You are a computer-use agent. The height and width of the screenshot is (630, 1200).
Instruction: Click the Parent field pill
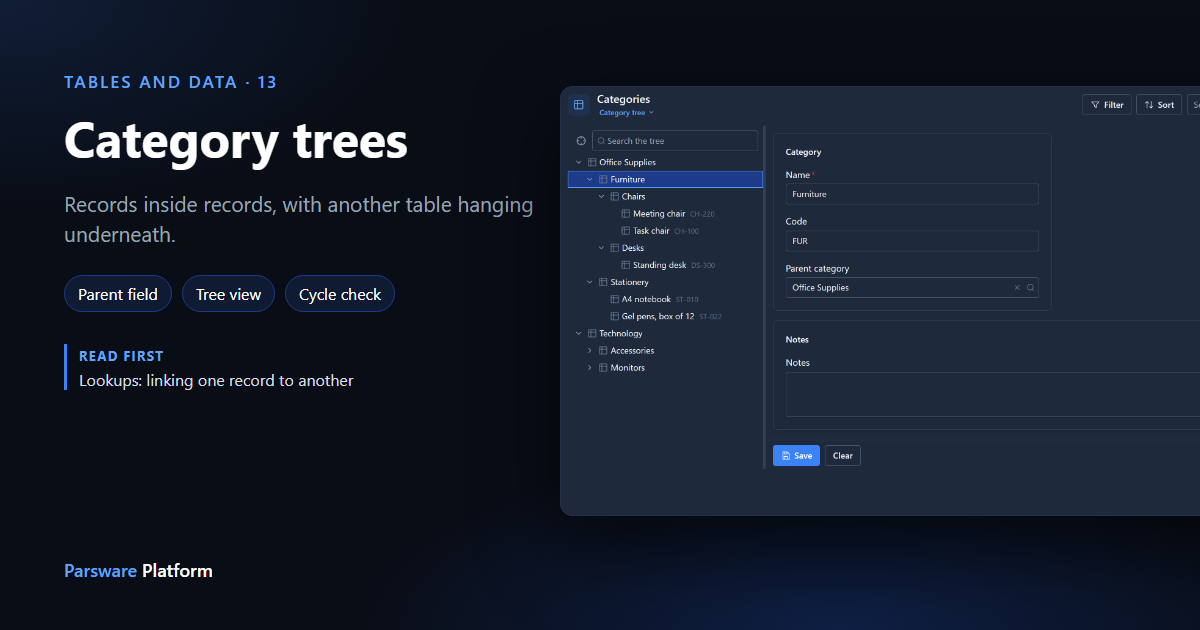point(118,294)
